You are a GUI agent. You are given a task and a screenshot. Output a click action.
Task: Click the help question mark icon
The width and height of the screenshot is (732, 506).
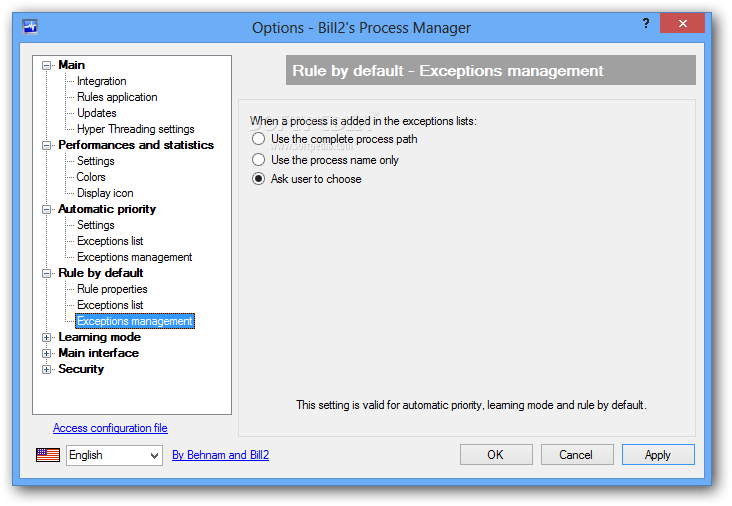tap(646, 23)
